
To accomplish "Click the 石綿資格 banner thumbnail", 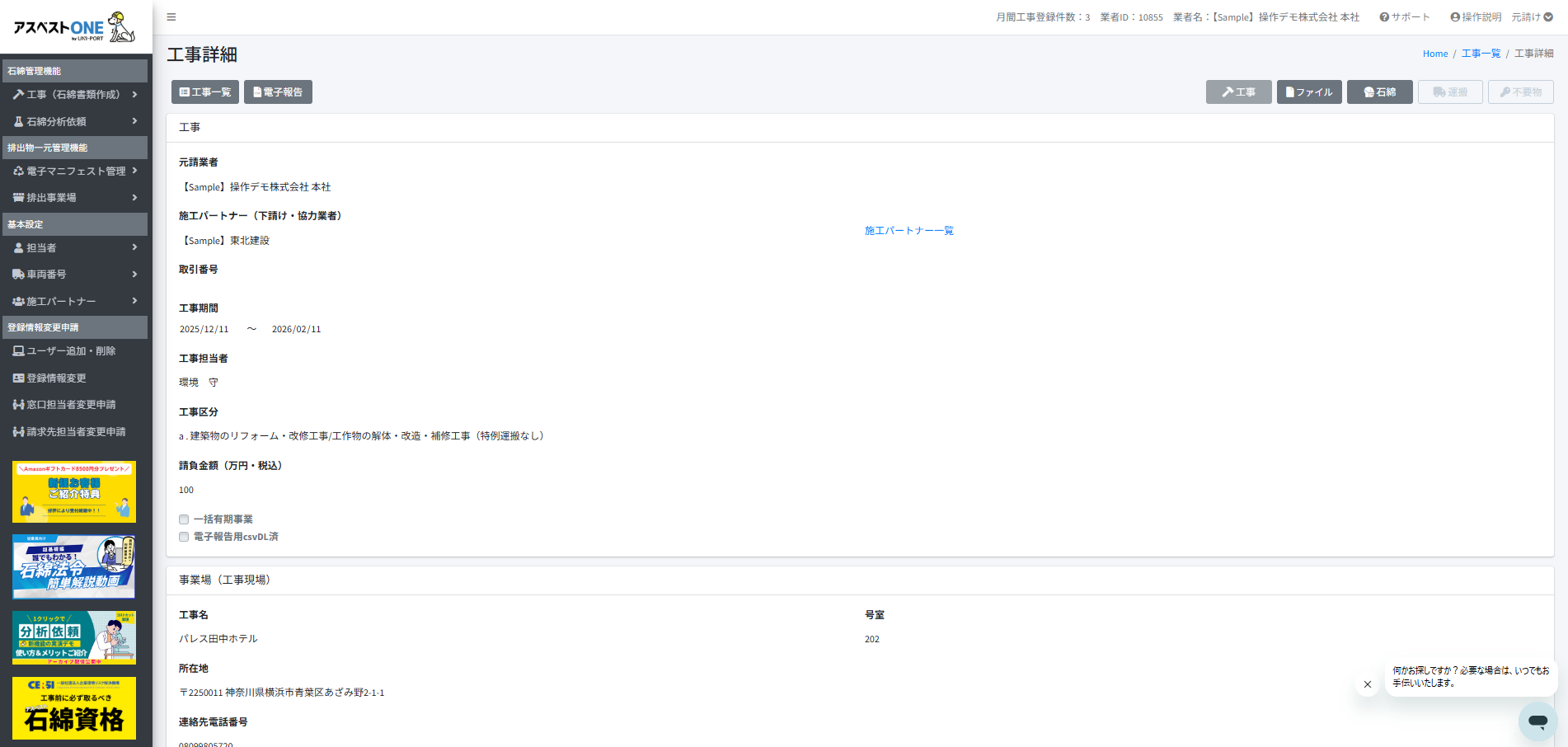I will 74,708.
